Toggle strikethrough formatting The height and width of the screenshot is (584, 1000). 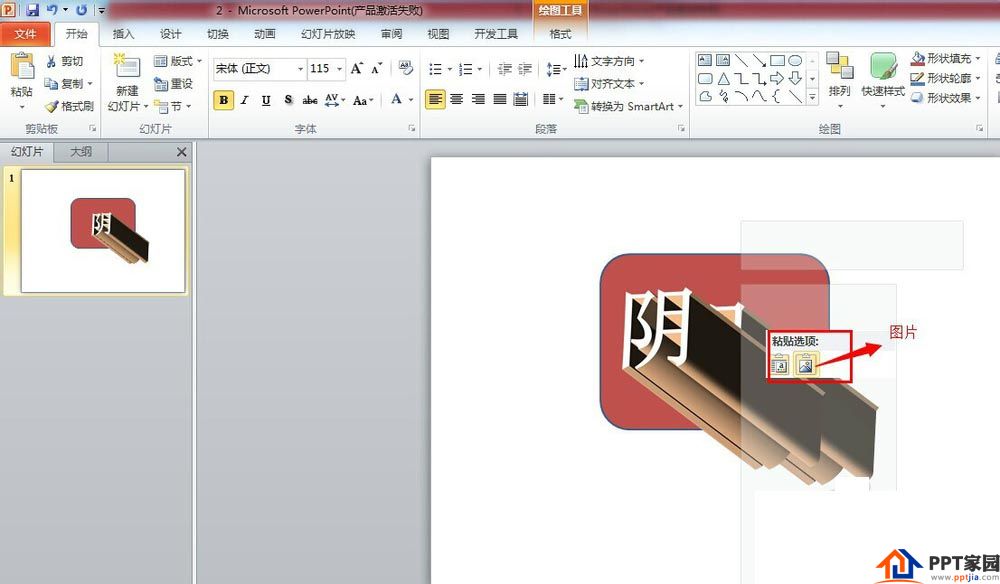[310, 100]
